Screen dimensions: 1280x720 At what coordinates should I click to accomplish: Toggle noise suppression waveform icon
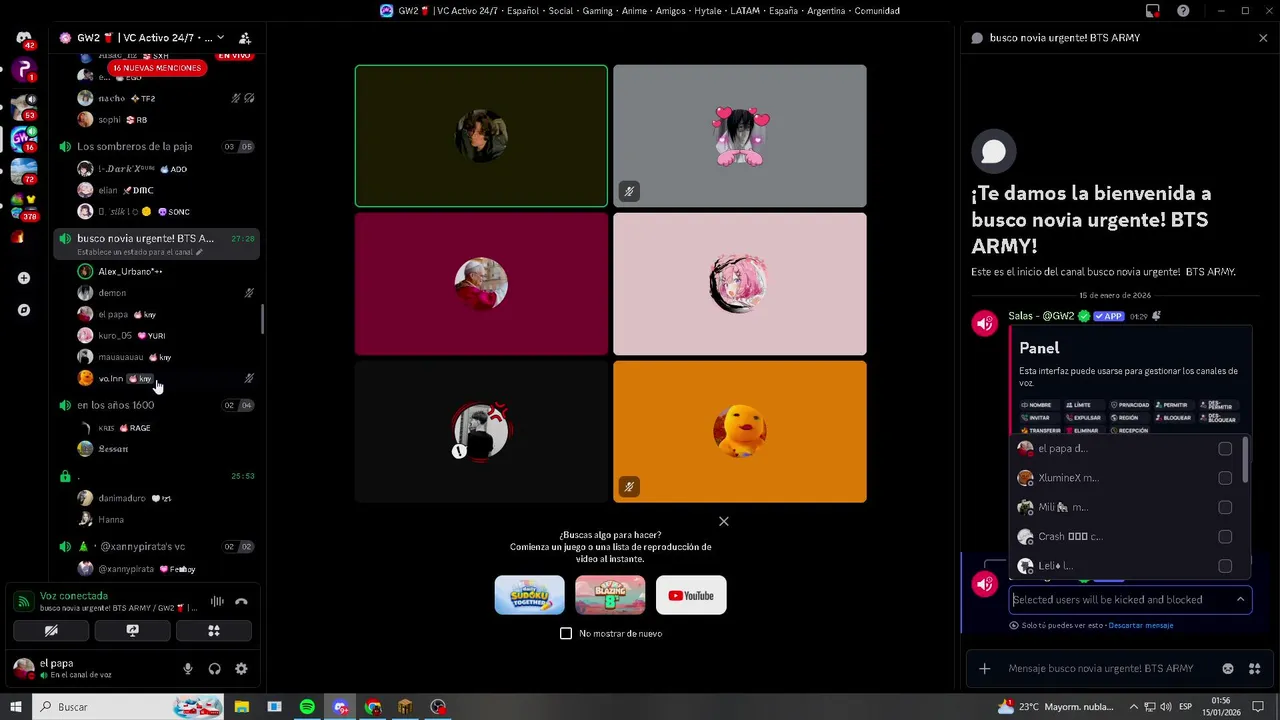217,602
